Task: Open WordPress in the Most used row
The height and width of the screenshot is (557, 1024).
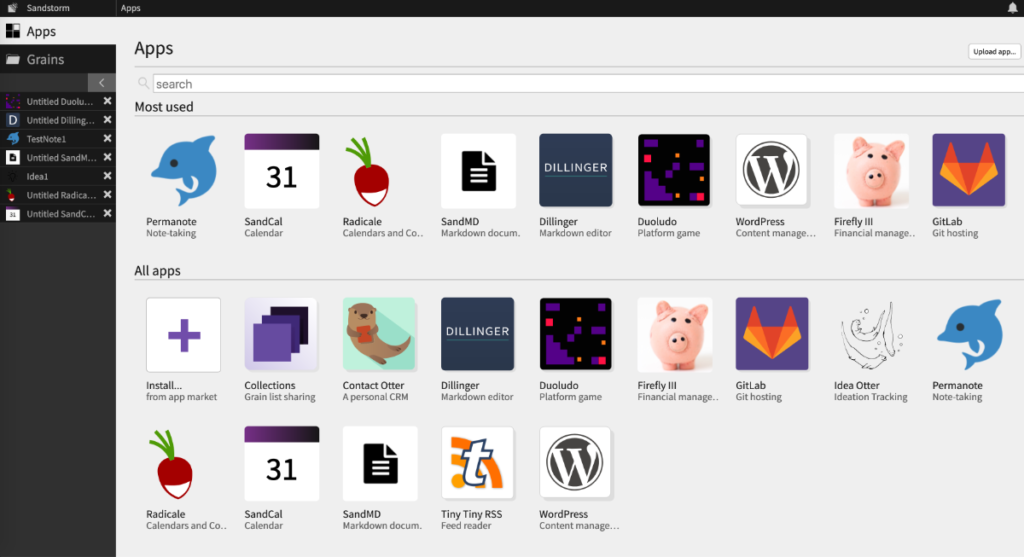Action: (x=772, y=171)
